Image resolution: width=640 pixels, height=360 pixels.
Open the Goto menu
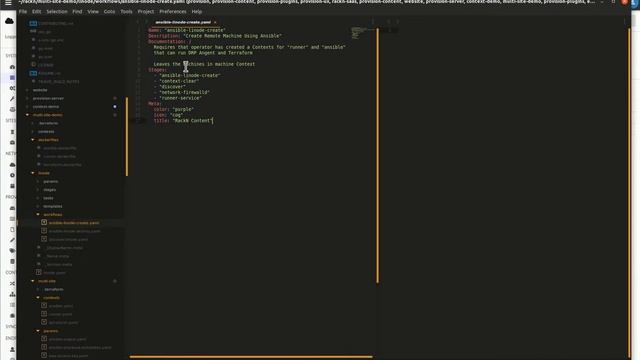[x=109, y=11]
